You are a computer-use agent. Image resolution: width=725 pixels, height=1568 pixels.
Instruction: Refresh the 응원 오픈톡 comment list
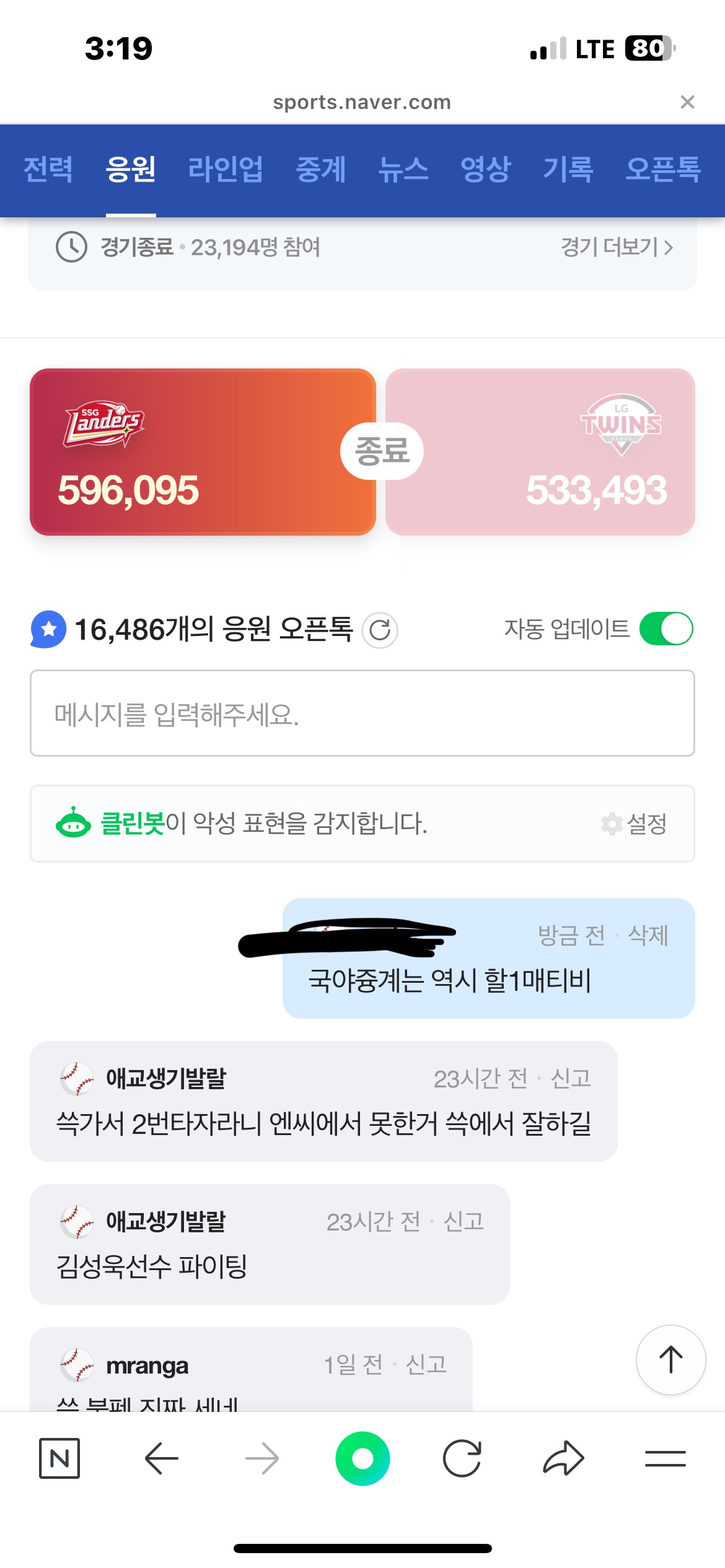click(x=380, y=630)
